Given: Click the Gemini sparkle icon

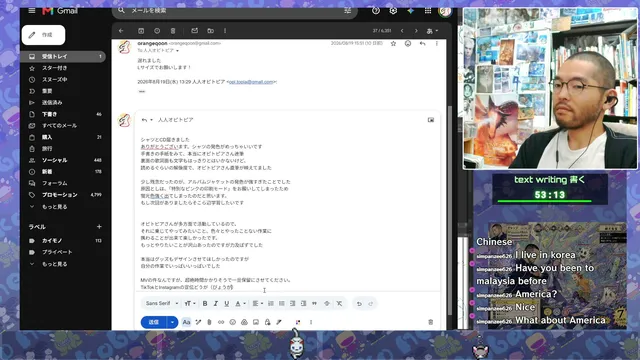Looking at the screenshot, I should pyautogui.click(x=410, y=11).
